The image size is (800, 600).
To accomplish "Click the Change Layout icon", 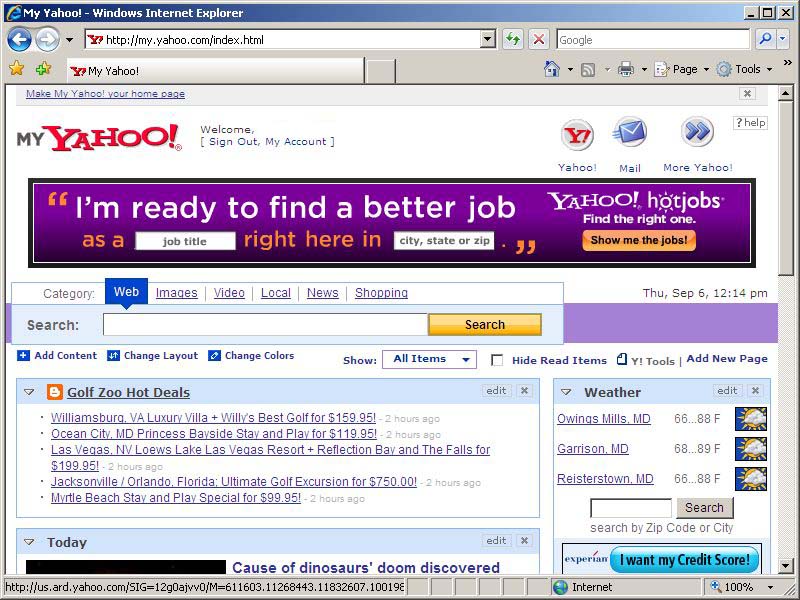I will [x=113, y=356].
